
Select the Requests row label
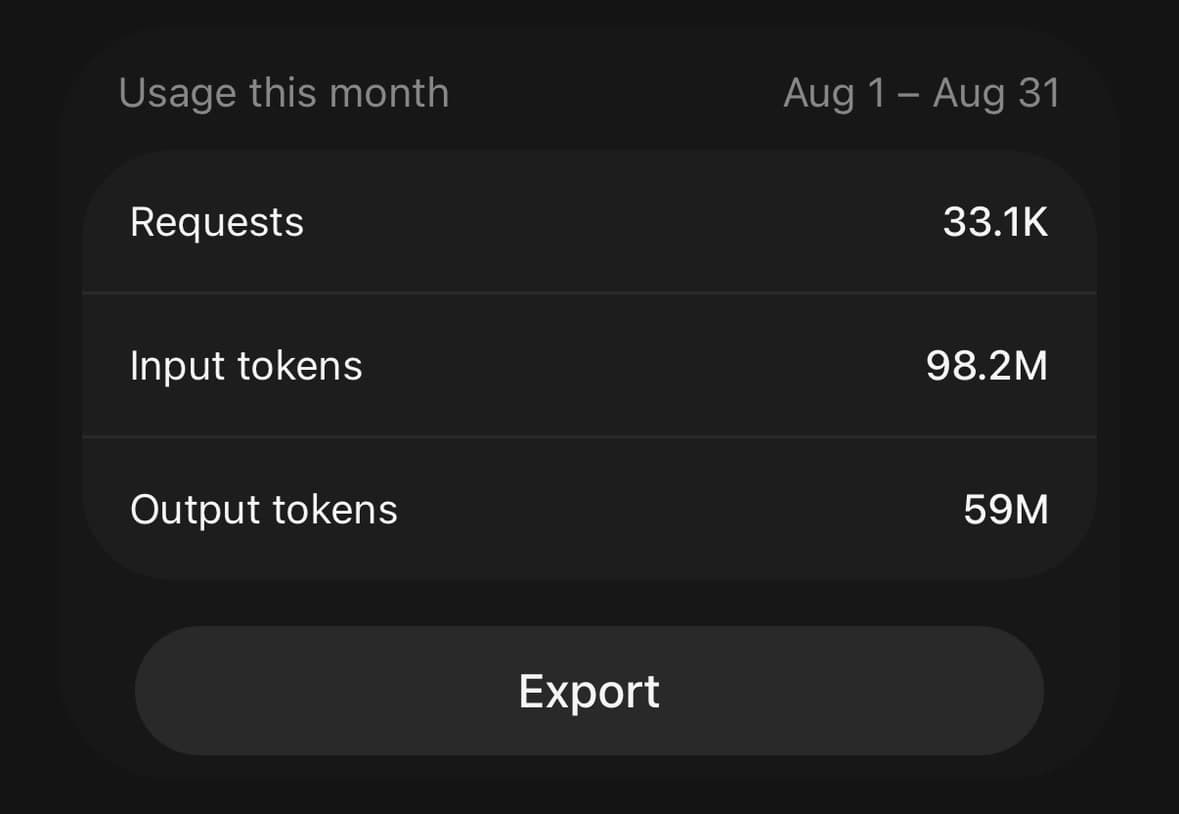click(217, 222)
